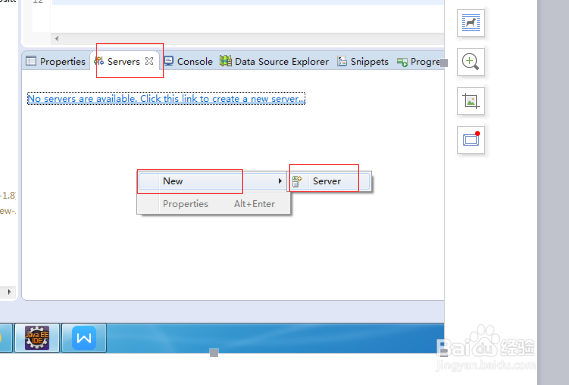Click the Server submenu icon
This screenshot has height=385, width=569.
click(x=297, y=181)
